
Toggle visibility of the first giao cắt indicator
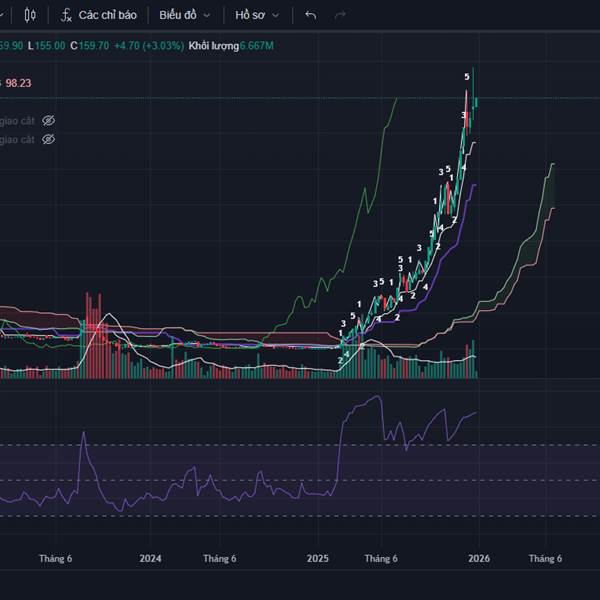[x=48, y=120]
